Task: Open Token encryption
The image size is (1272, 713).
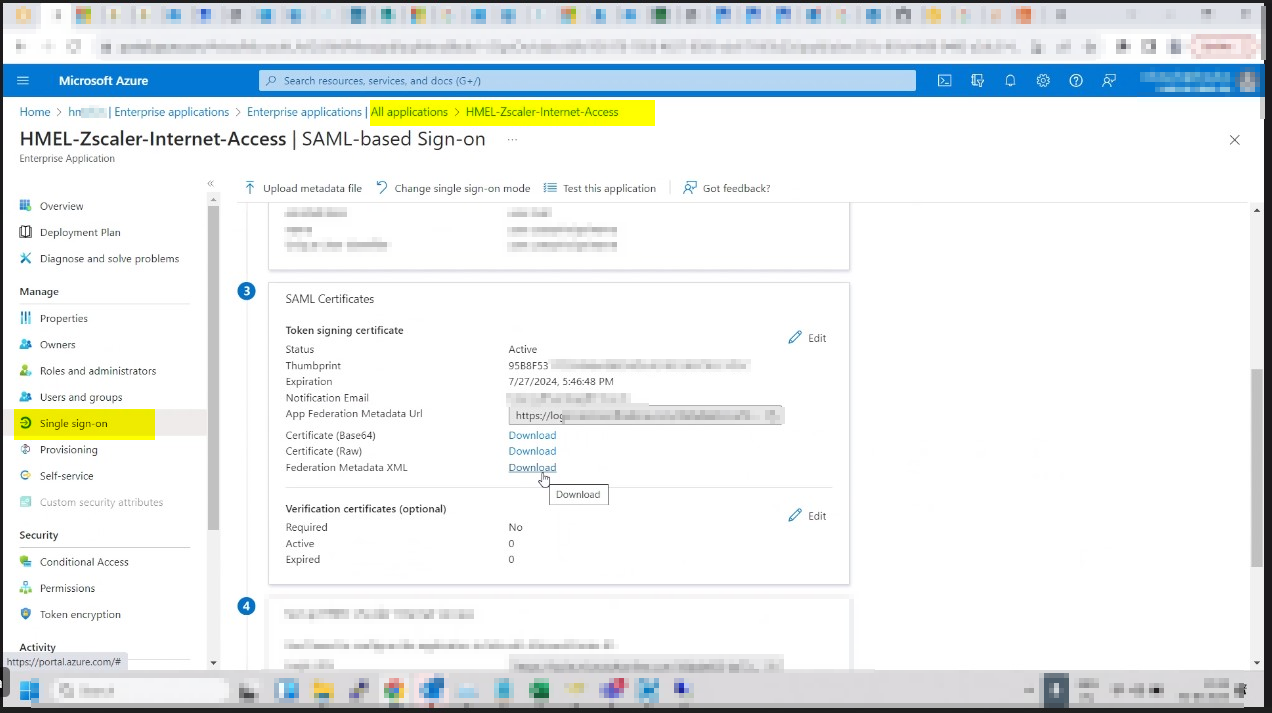Action: (x=80, y=614)
